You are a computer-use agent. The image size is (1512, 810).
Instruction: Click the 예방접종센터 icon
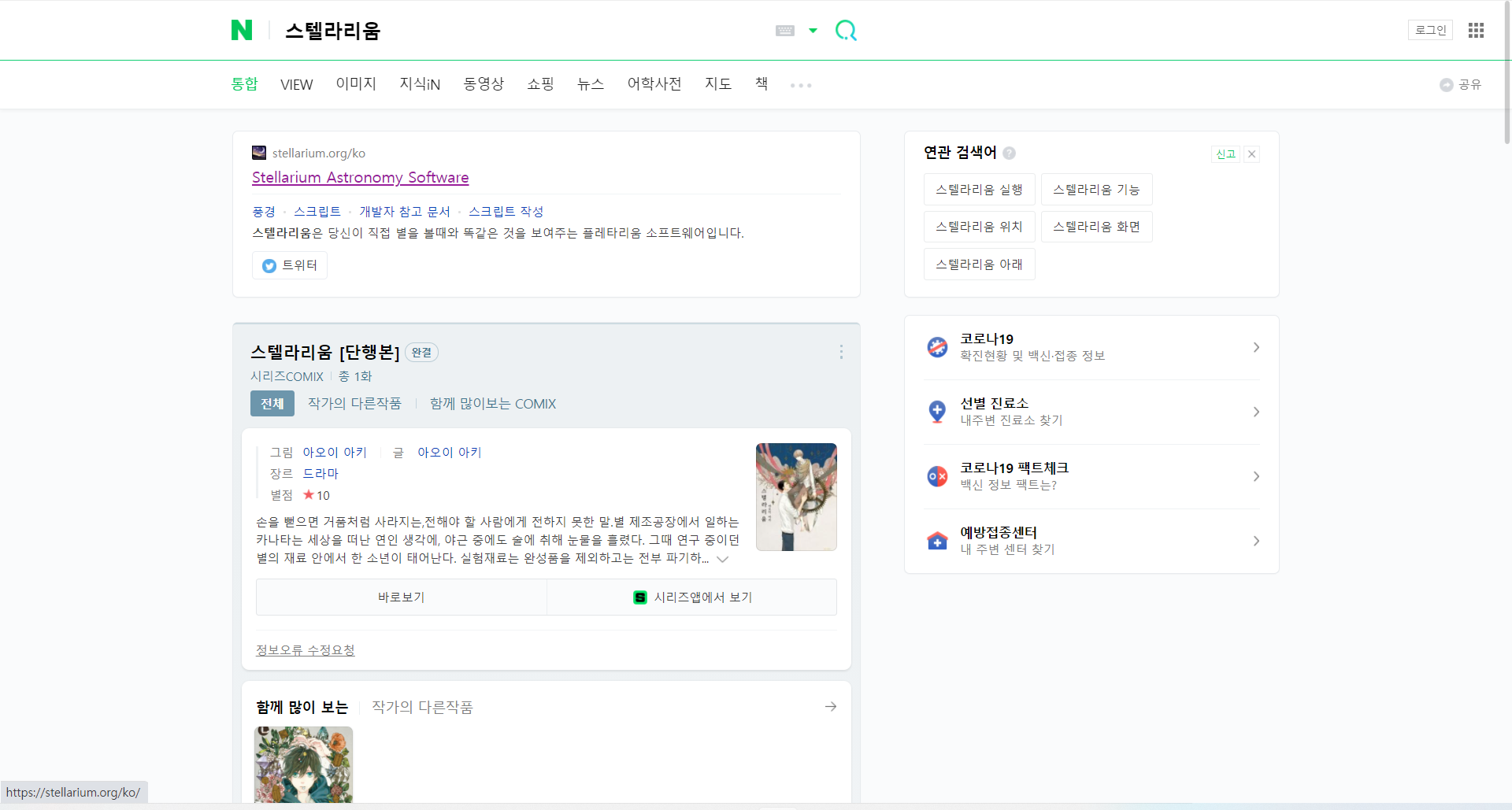click(x=937, y=541)
